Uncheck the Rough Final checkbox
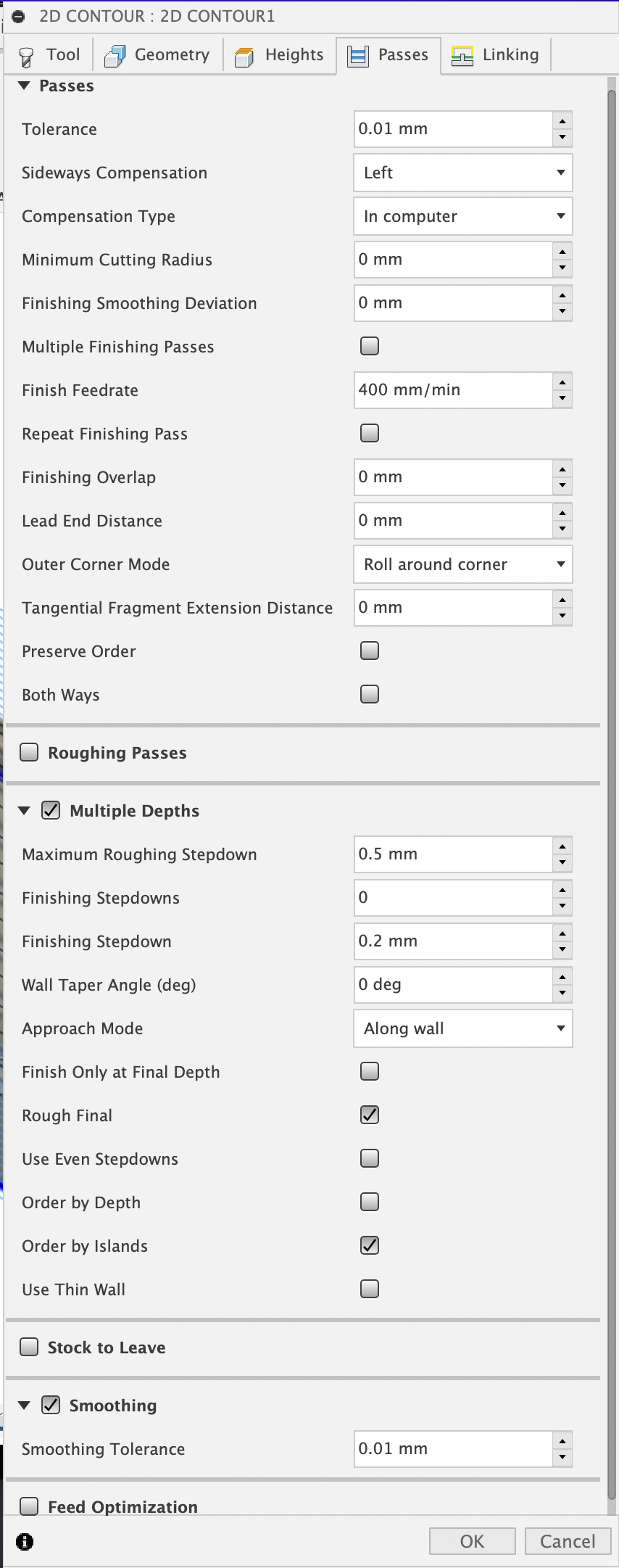 [370, 1115]
